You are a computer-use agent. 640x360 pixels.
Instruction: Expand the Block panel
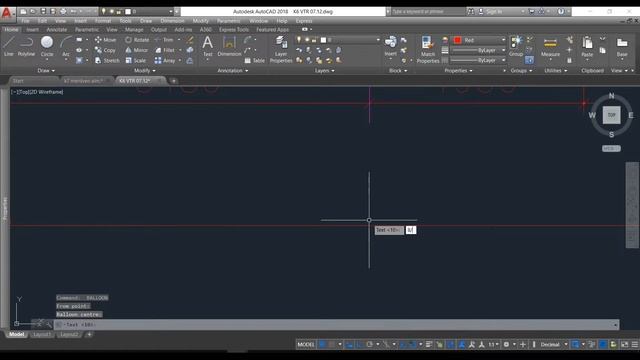tap(398, 71)
